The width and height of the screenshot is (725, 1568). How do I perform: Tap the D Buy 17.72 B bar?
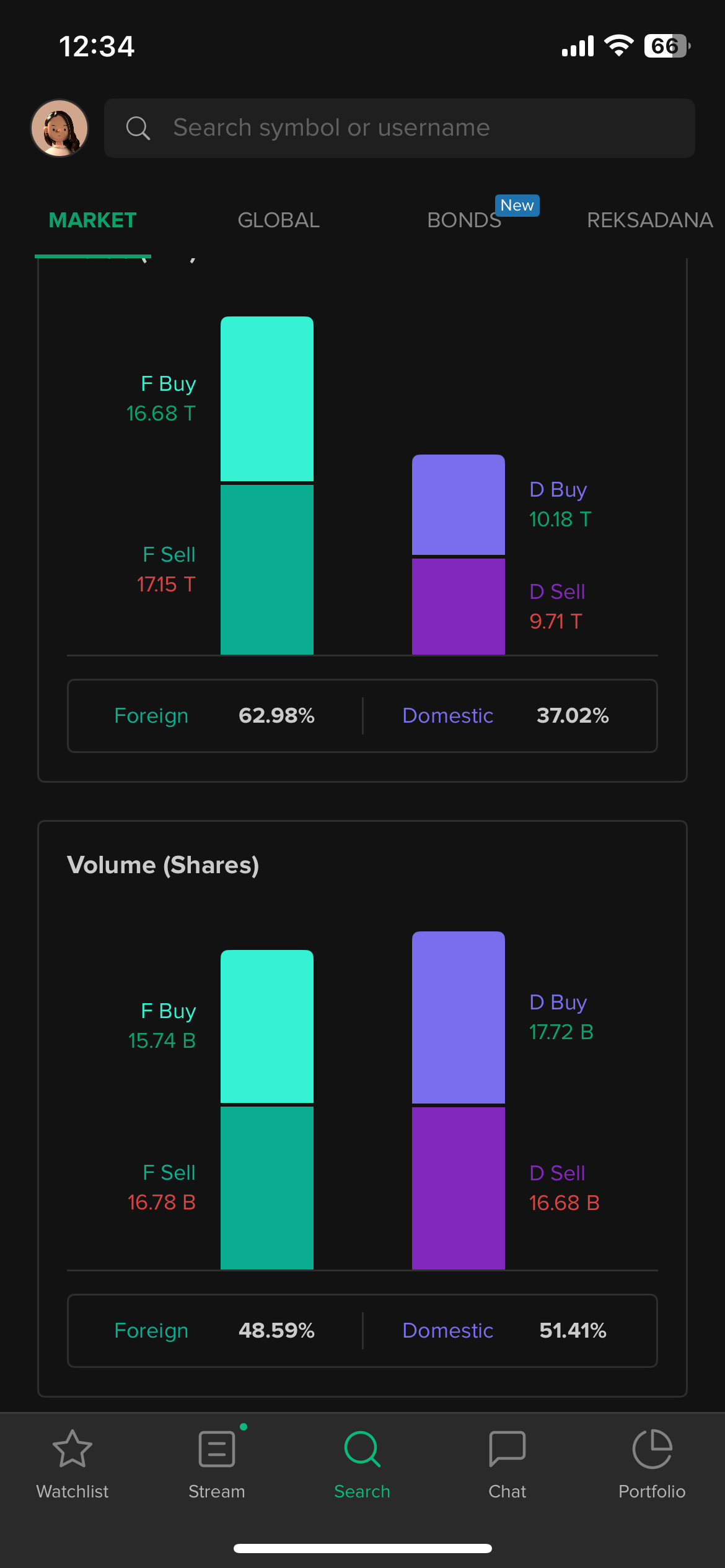pos(459,1017)
